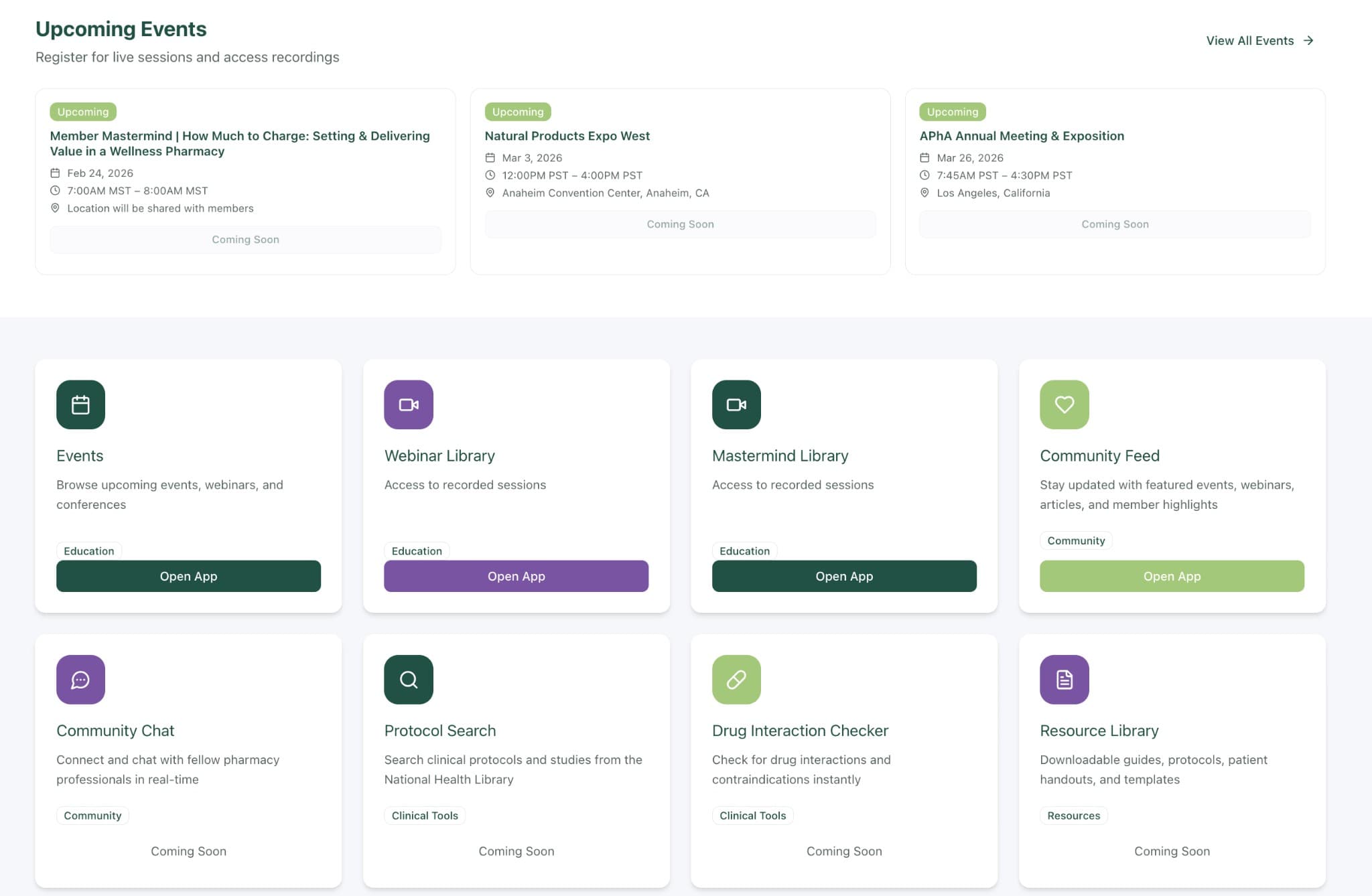Select the Drug Interaction Checker pill icon

tap(736, 680)
